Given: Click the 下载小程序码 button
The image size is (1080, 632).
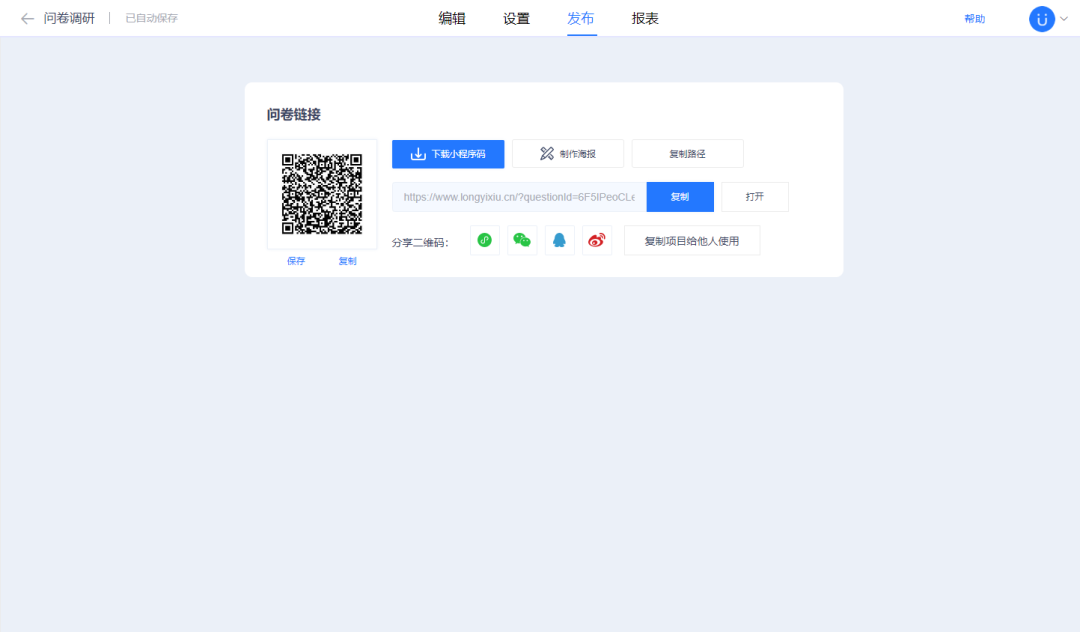Looking at the screenshot, I should click(448, 154).
